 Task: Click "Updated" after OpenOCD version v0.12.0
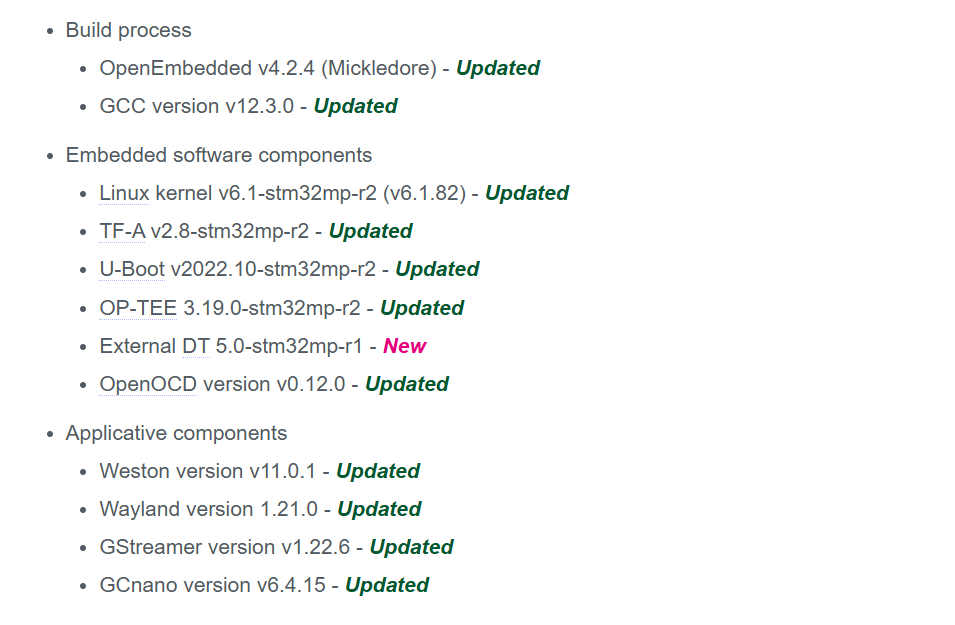[407, 384]
